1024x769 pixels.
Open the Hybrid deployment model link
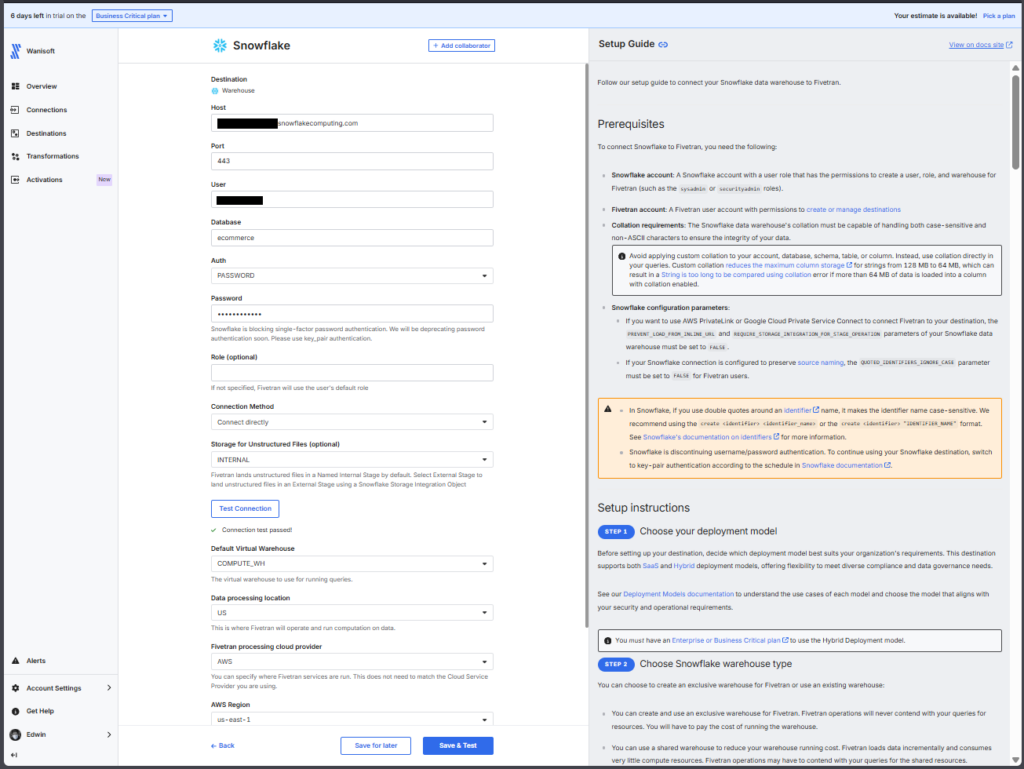(x=684, y=566)
